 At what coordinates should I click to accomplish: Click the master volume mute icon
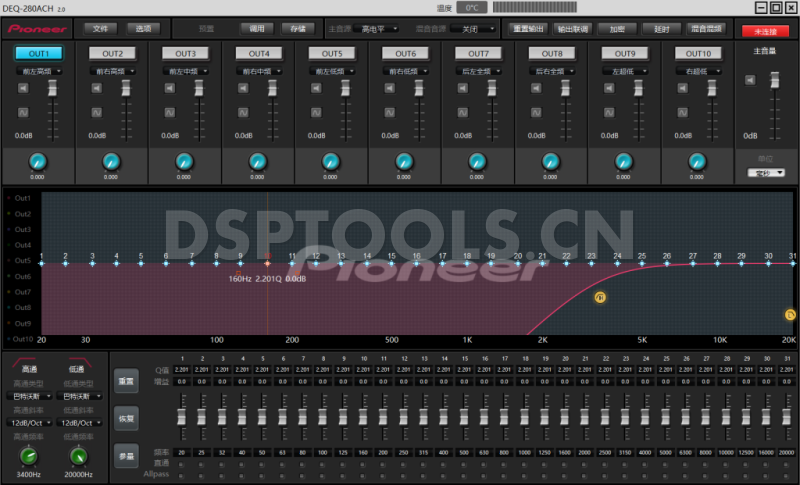(750, 80)
